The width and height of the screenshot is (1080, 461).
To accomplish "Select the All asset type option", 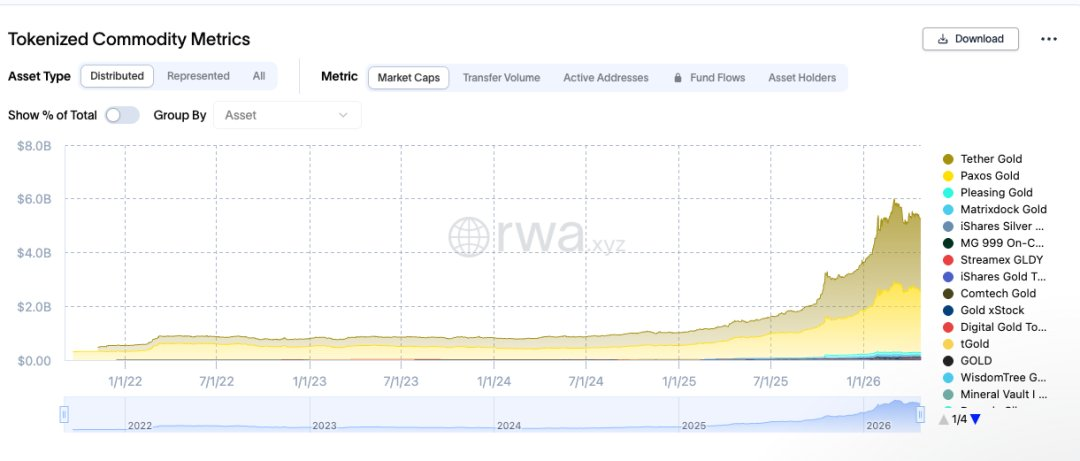I will [259, 76].
